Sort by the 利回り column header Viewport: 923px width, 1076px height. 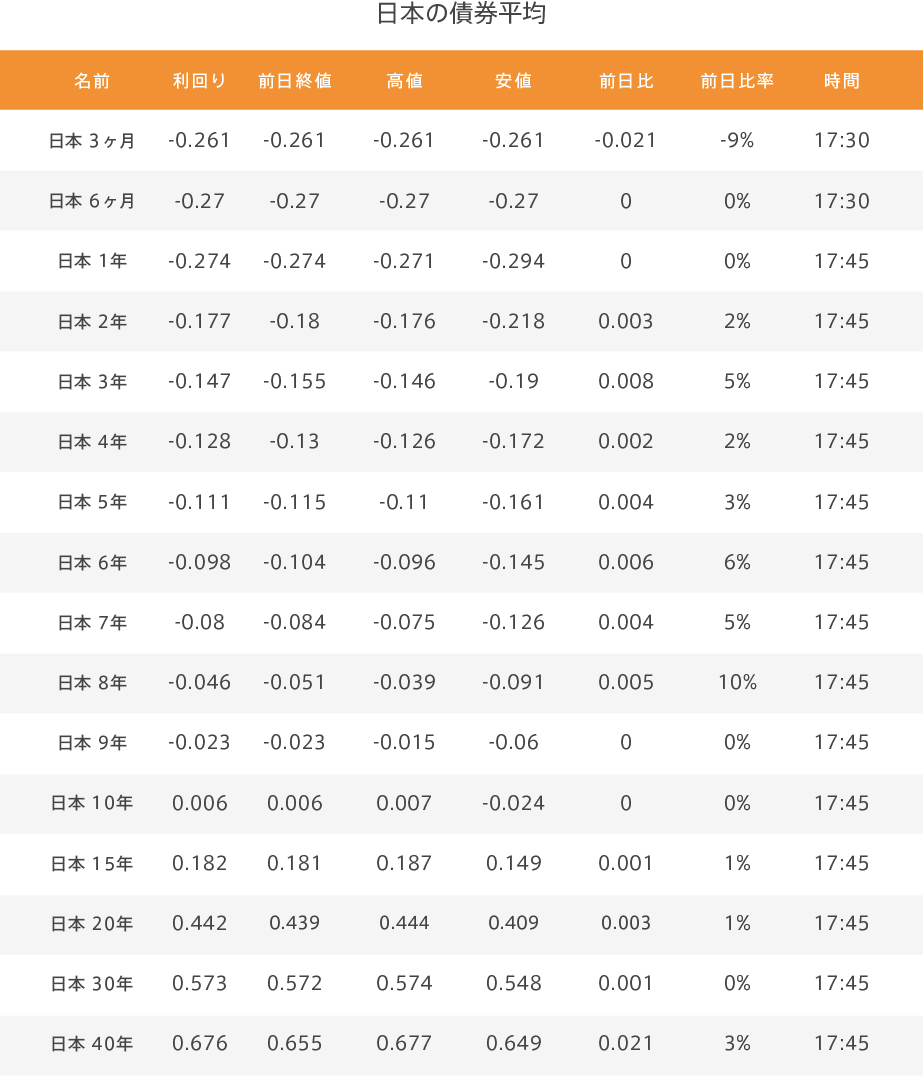(x=199, y=81)
